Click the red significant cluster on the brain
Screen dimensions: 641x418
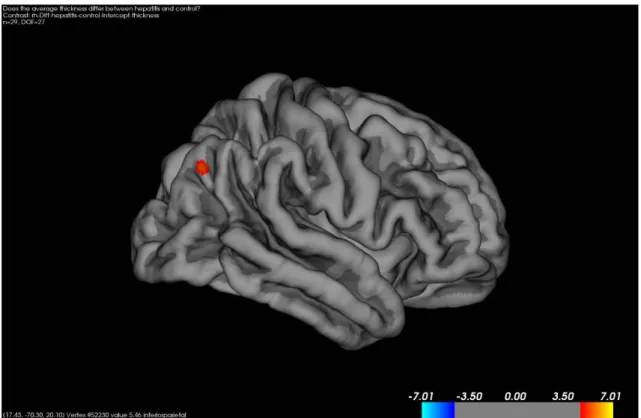click(202, 168)
